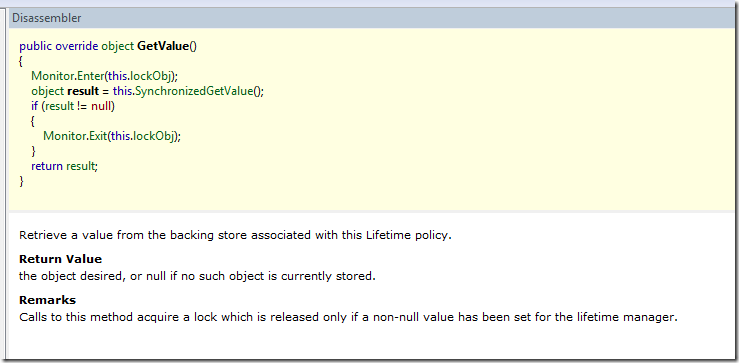Click the override keyword
Screen dimensions: 739x363
[77, 46]
